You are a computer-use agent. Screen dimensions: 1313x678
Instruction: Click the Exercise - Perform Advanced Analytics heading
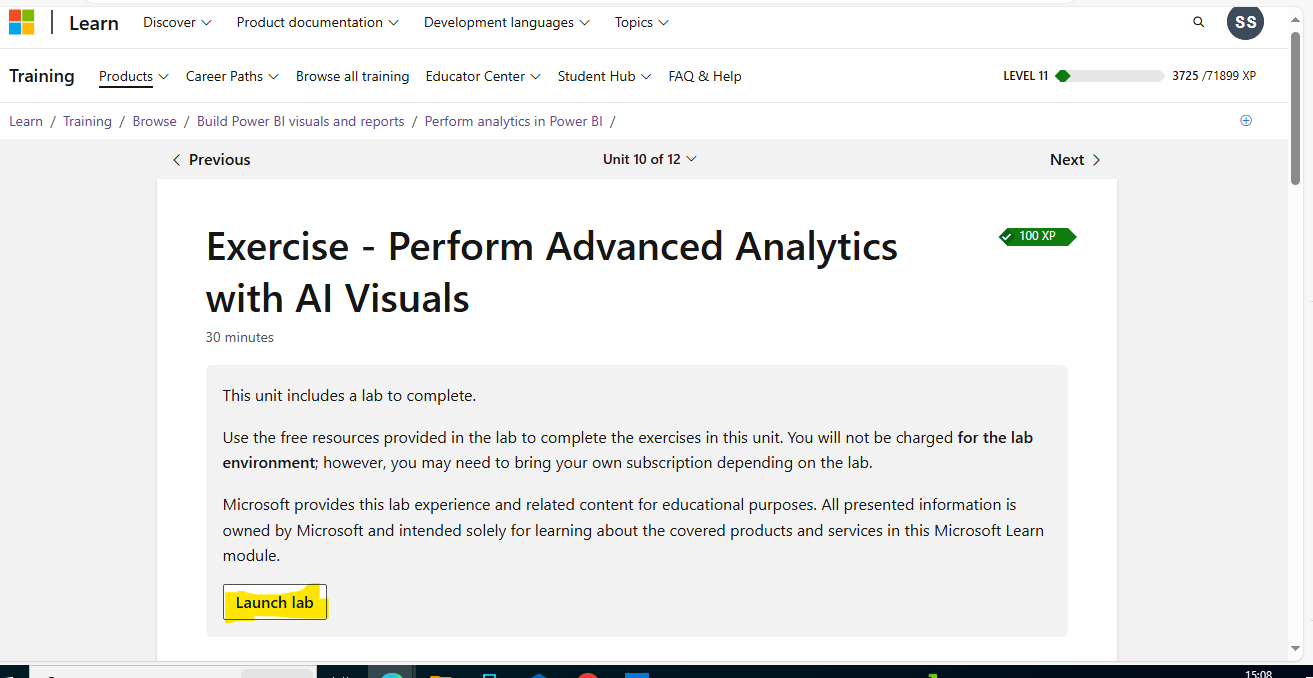tap(552, 272)
